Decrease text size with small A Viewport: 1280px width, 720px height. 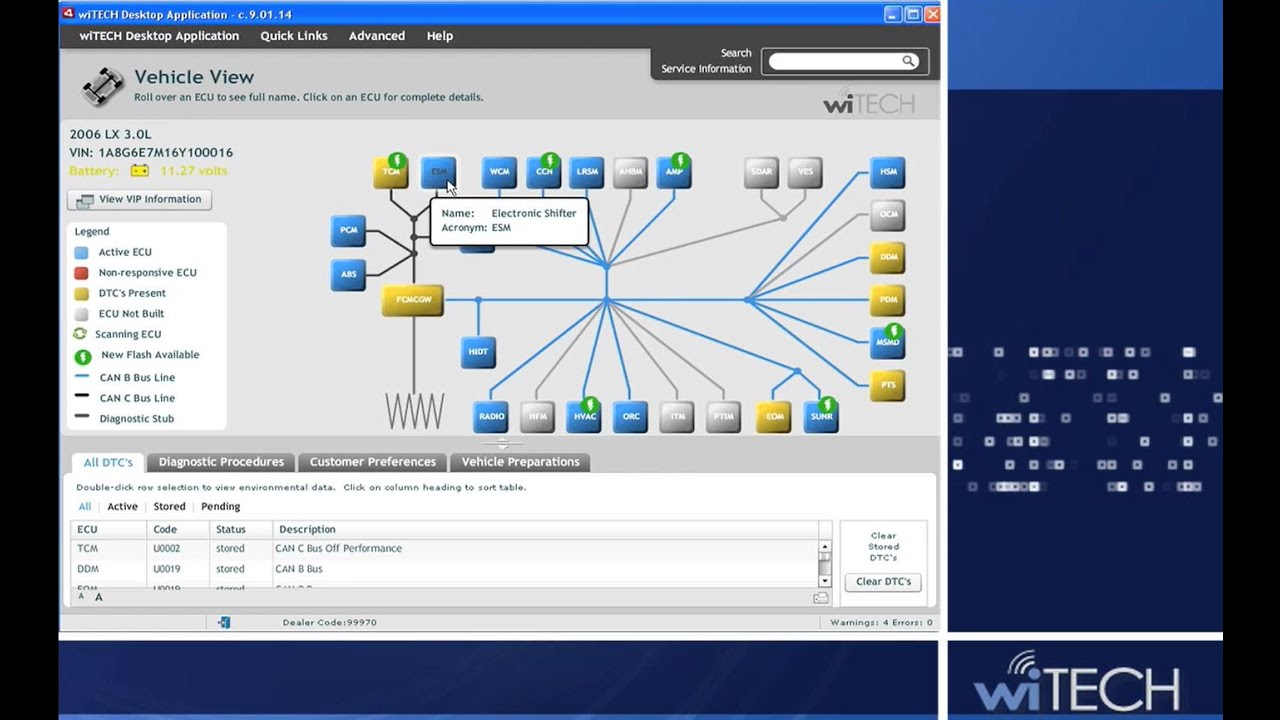click(x=81, y=597)
